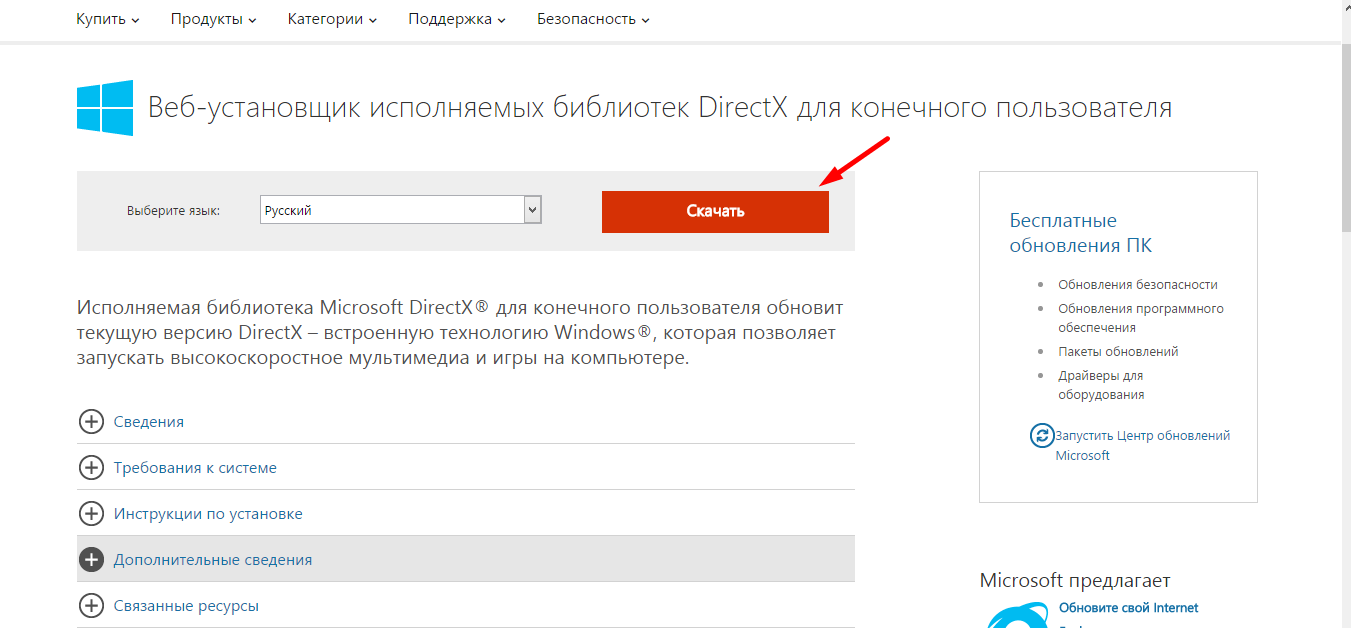The width and height of the screenshot is (1351, 628).
Task: Click Драйверы для оборудования list item
Action: click(x=1101, y=385)
